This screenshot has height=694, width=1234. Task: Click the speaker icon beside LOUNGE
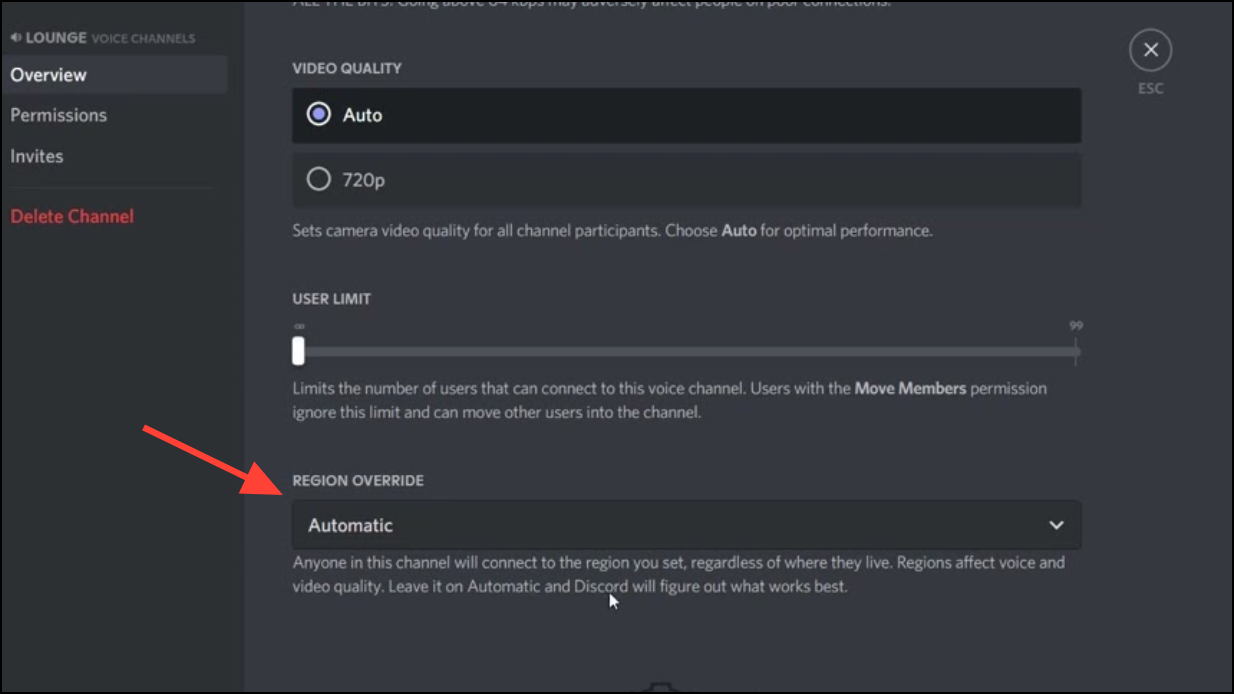click(x=16, y=38)
